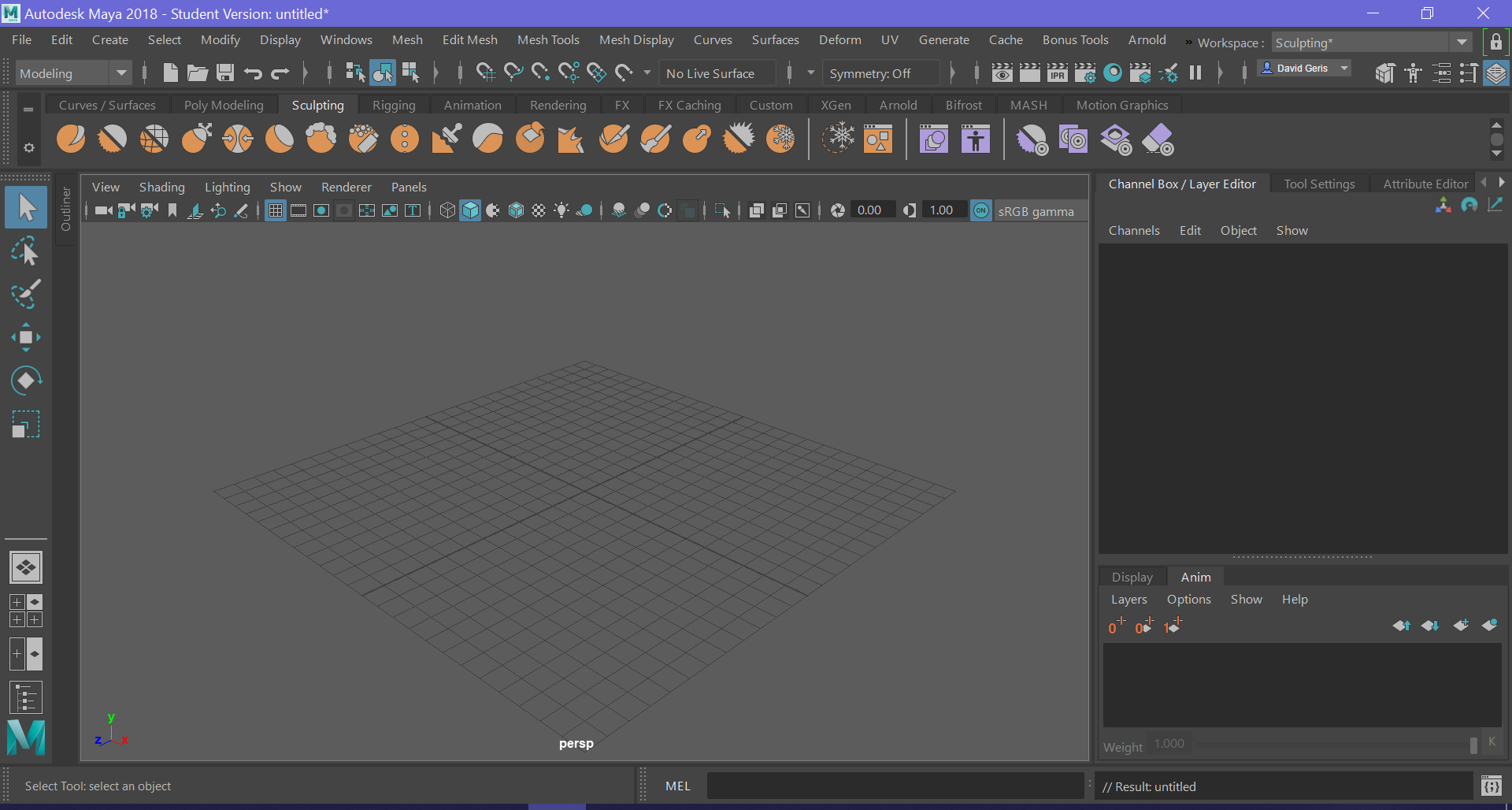Click the David Geris account button
The image size is (1512, 810).
point(1303,69)
